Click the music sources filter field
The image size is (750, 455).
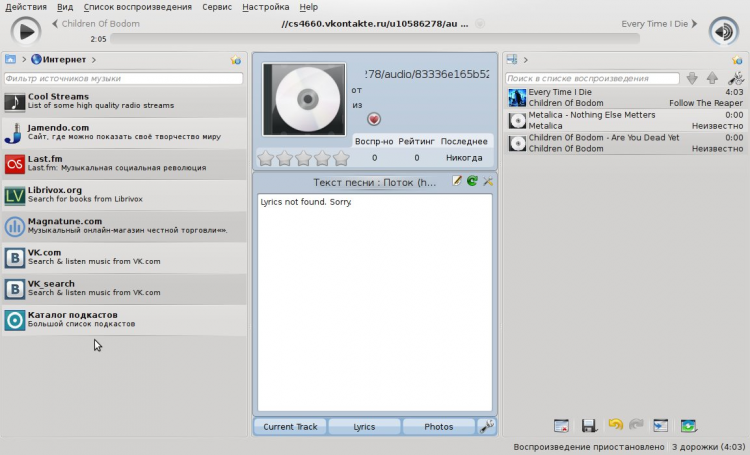click(x=123, y=78)
